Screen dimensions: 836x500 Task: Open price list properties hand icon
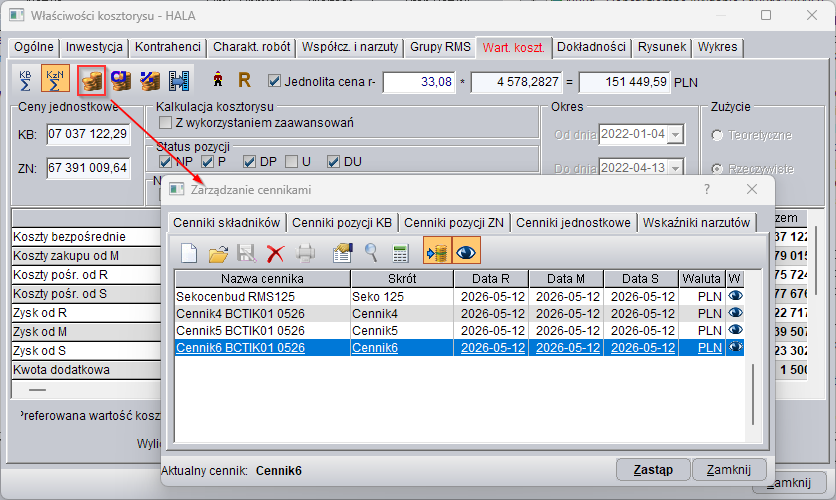coord(342,253)
